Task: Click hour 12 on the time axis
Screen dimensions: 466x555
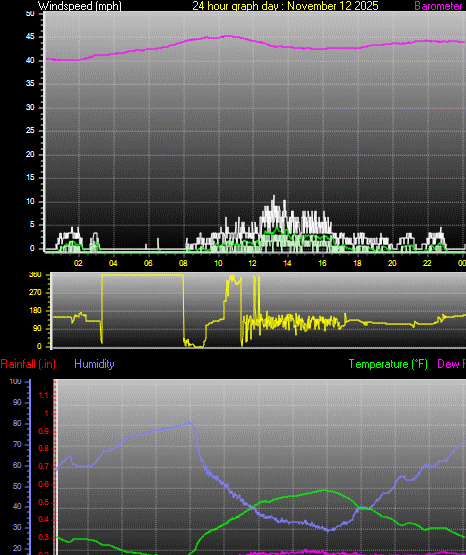Action: pyautogui.click(x=252, y=263)
